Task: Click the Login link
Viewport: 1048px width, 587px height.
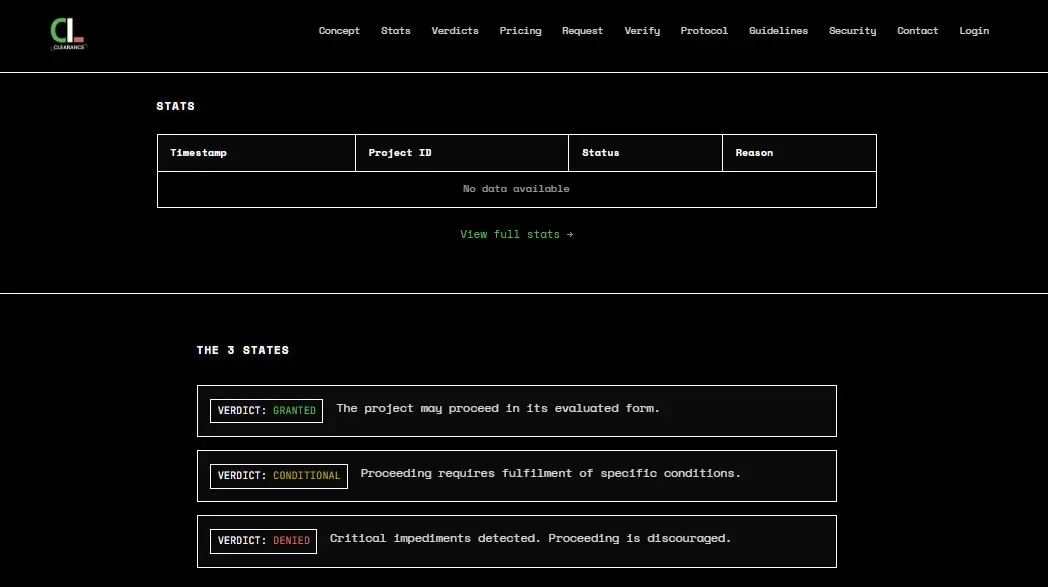Action: [974, 31]
